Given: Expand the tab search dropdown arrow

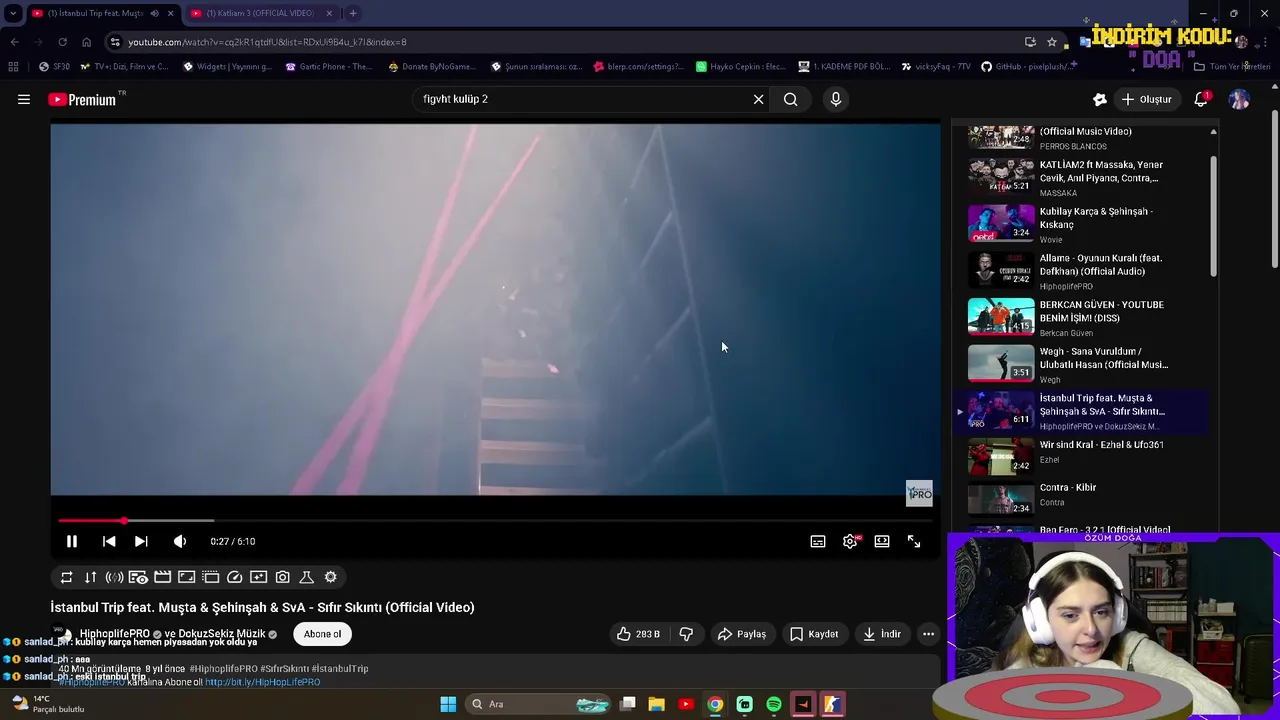Looking at the screenshot, I should click(x=13, y=13).
